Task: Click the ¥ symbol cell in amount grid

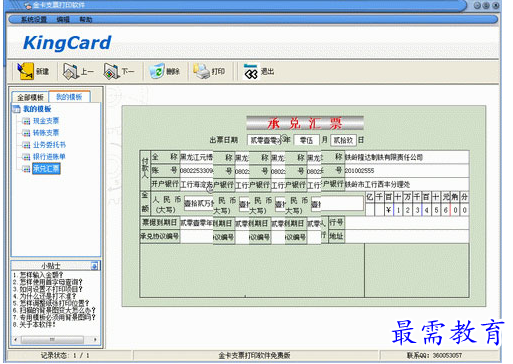Action: pos(388,210)
